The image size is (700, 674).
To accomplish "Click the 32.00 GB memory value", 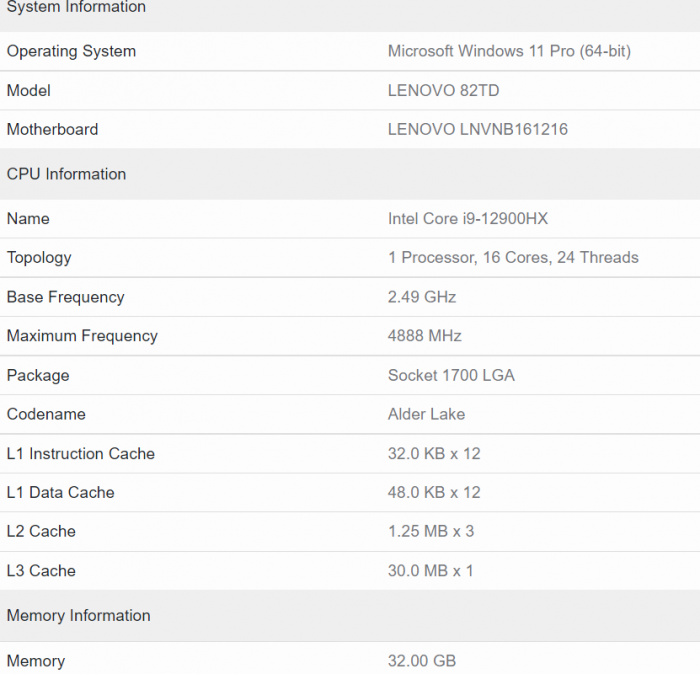I will tap(421, 661).
